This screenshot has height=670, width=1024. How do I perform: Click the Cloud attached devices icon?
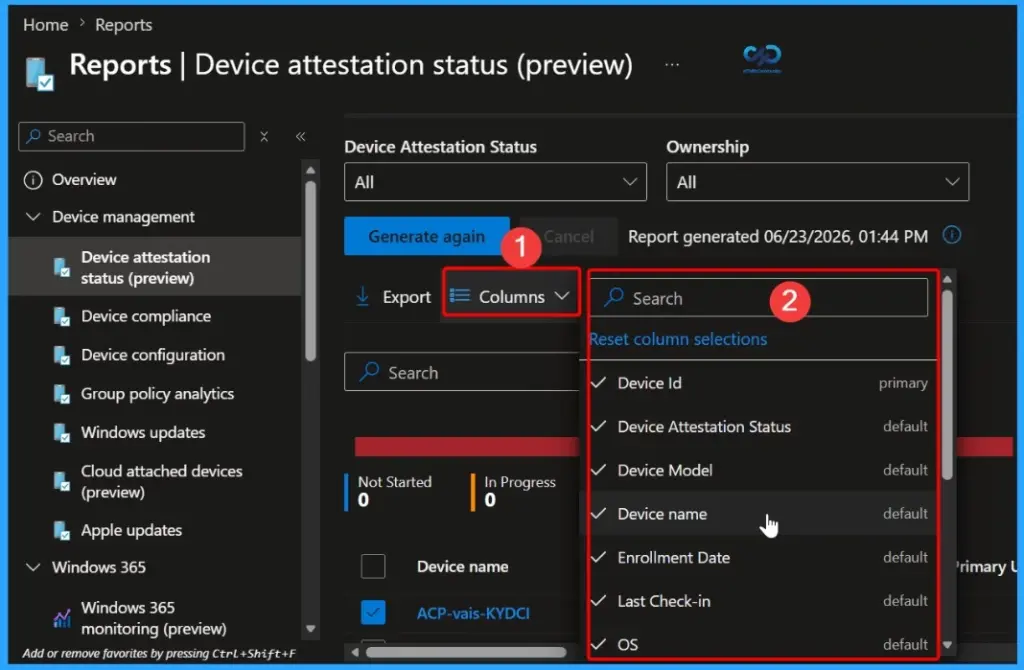click(61, 481)
